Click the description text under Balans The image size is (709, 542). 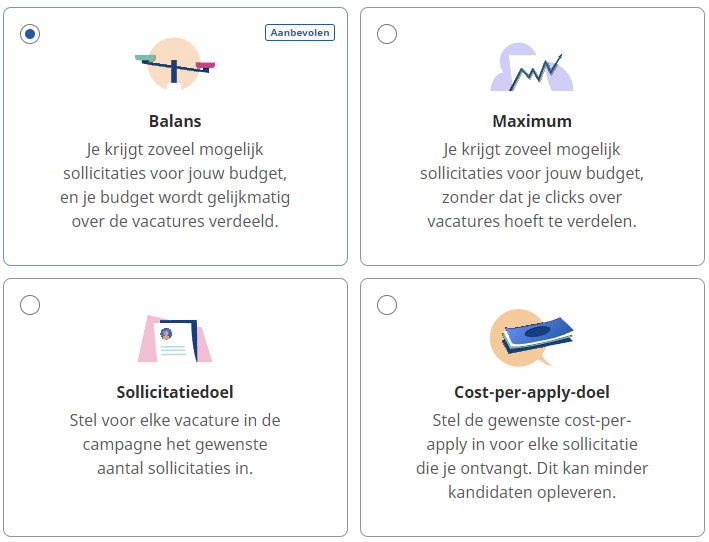pos(175,185)
